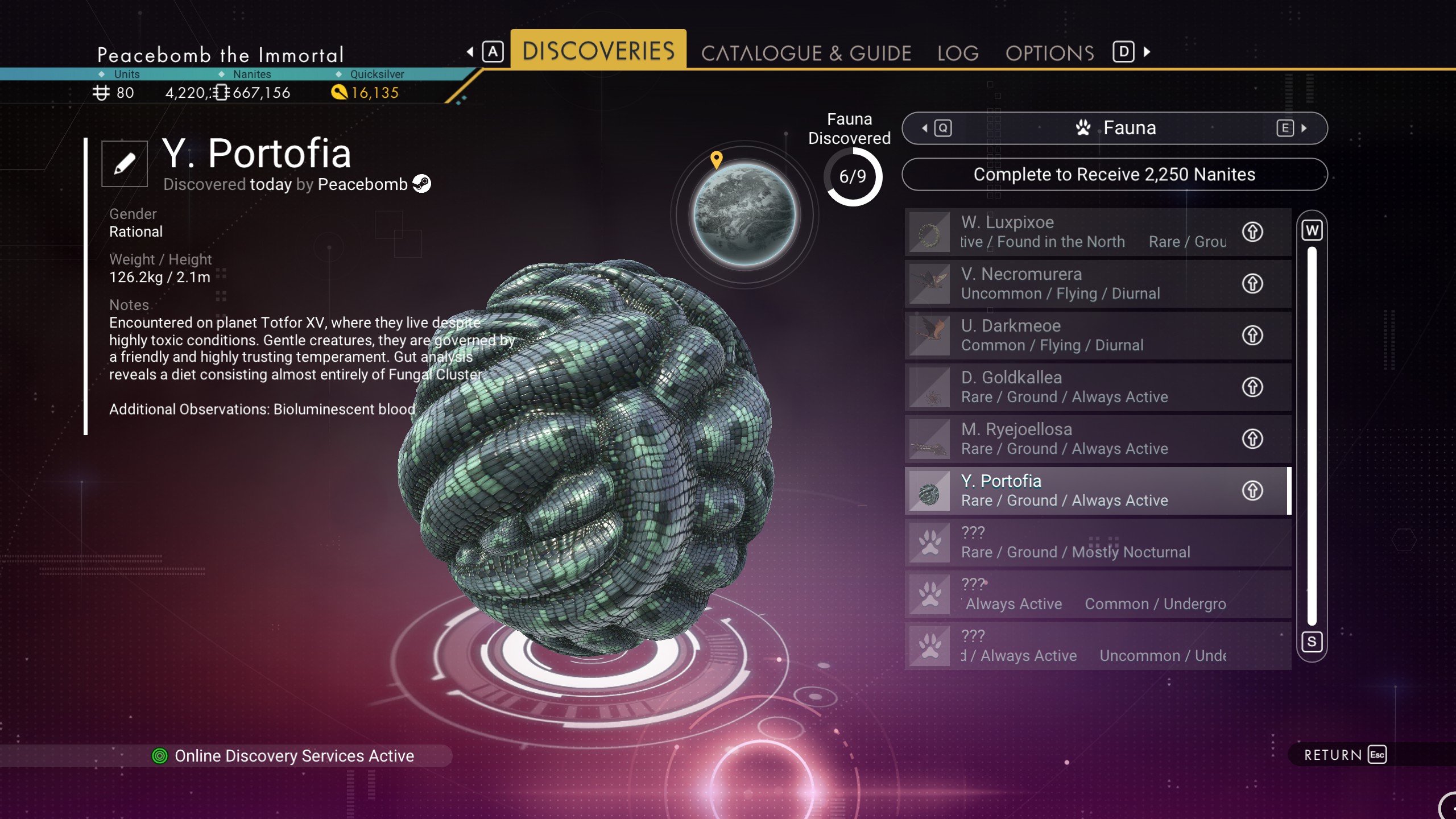
Task: Click the upload icon on Y. Portofia row
Action: pyautogui.click(x=1252, y=490)
